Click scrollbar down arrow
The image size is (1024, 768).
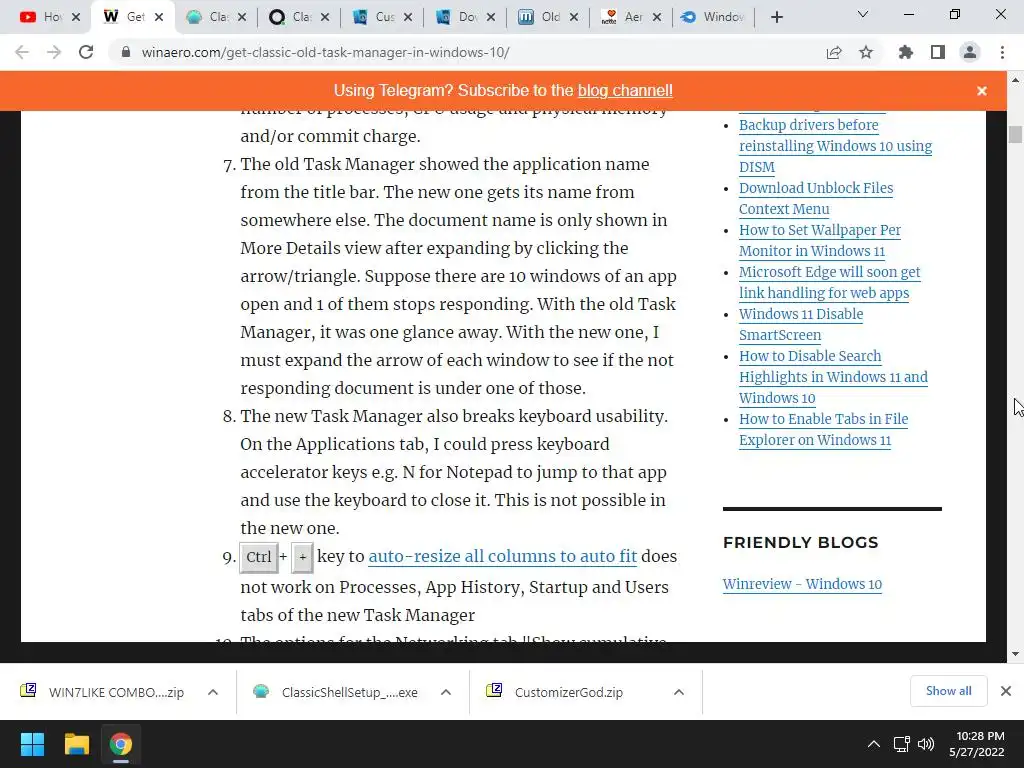[1015, 654]
